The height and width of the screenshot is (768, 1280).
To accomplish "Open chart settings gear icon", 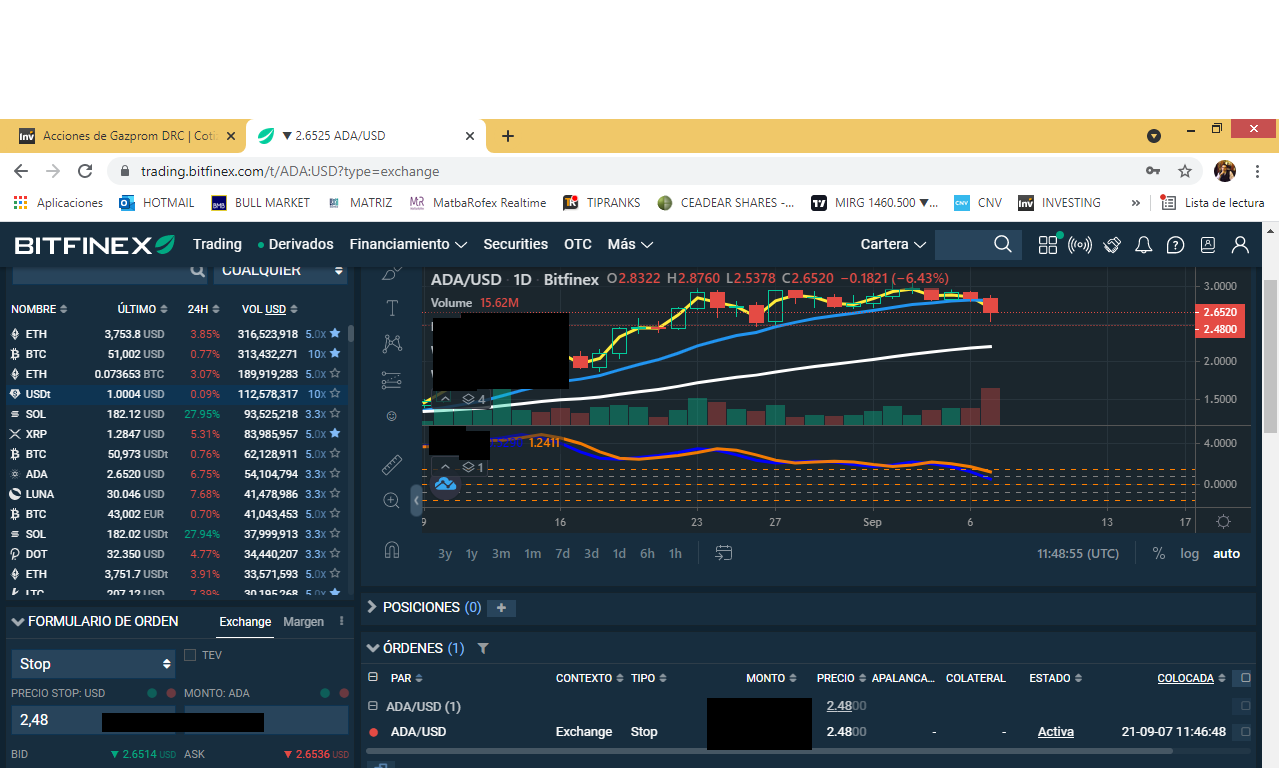I will (x=1222, y=522).
